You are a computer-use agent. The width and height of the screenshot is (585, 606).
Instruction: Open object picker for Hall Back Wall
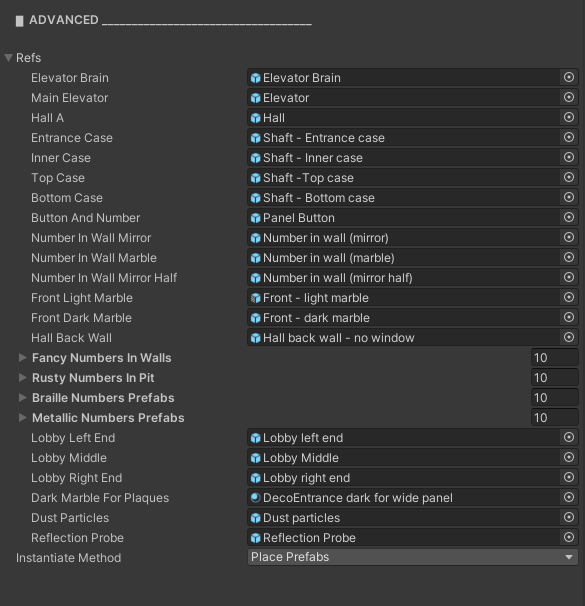click(568, 337)
